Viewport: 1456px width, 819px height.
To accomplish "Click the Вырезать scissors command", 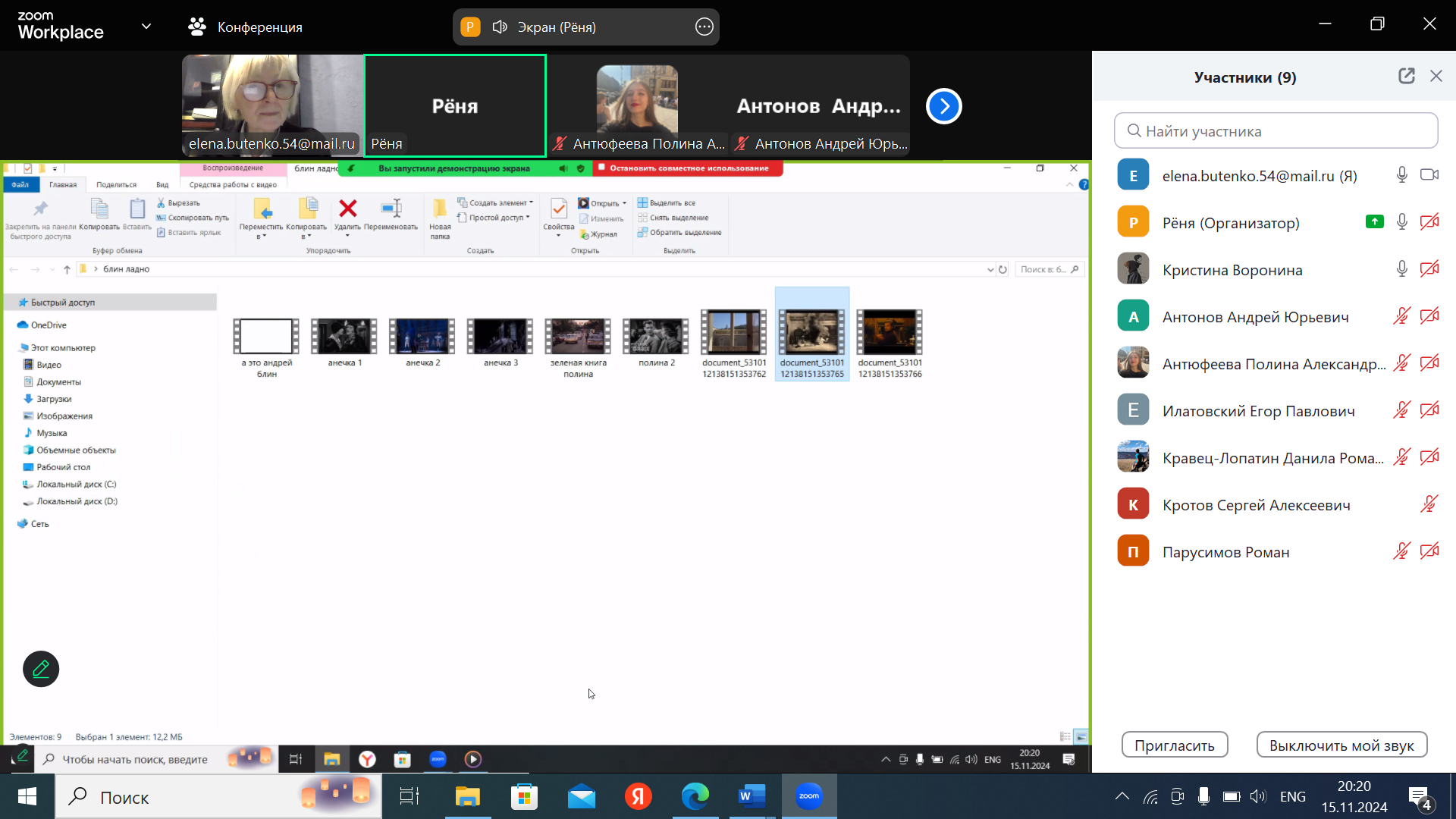I will (x=179, y=202).
